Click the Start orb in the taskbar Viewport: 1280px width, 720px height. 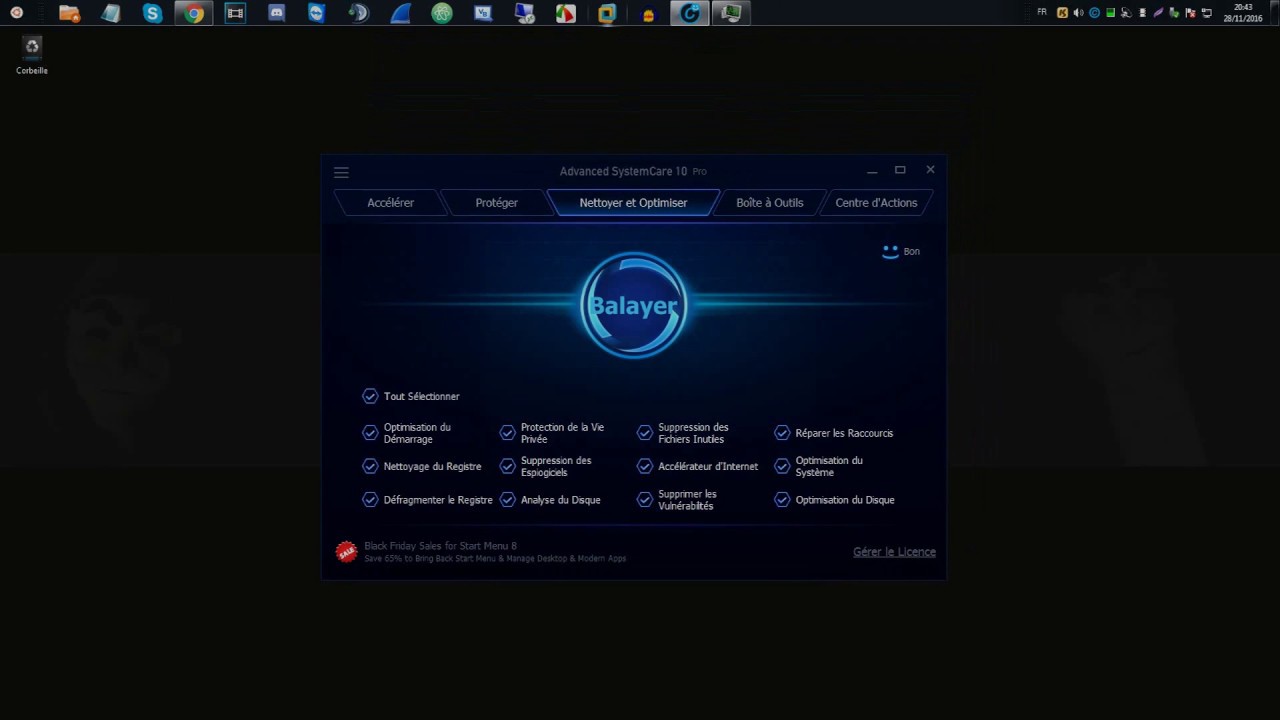(x=16, y=13)
